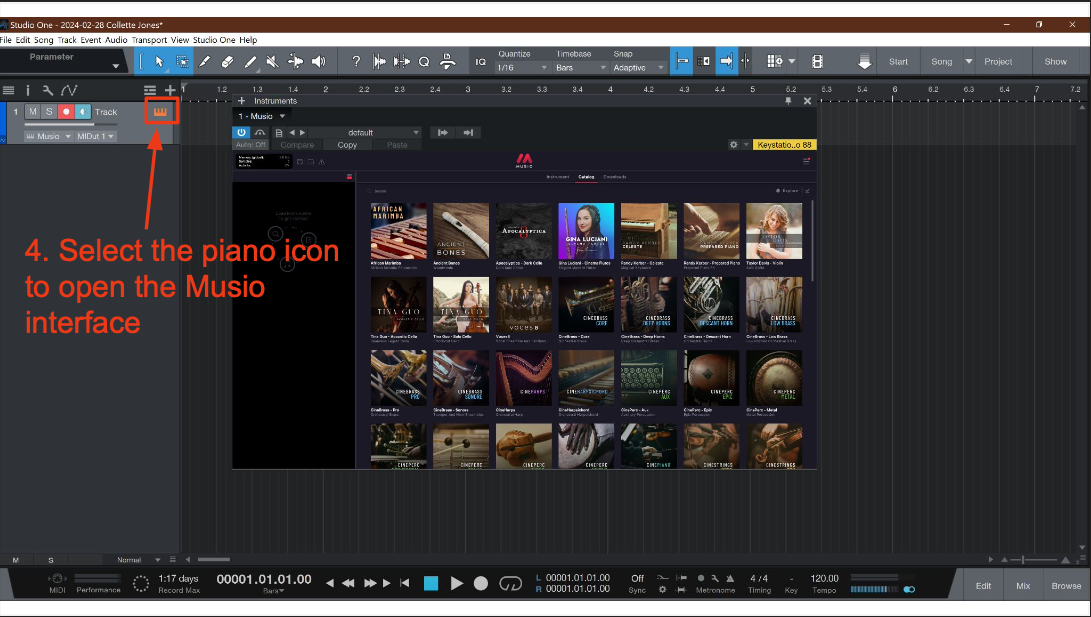Toggle the instrument power activate button
The image size is (1091, 617).
pyautogui.click(x=241, y=132)
